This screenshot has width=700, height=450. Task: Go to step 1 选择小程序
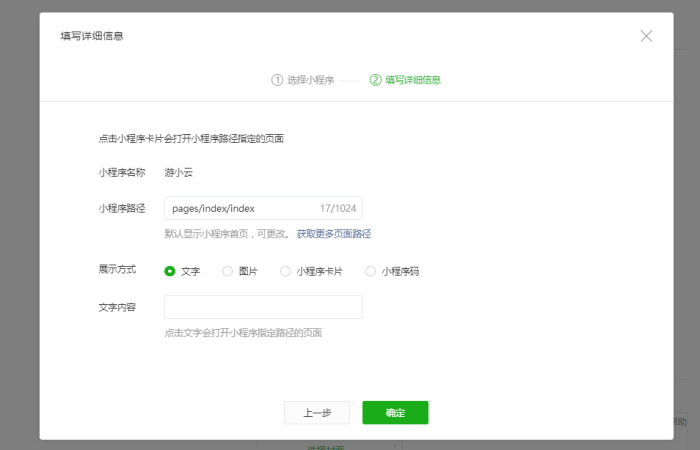click(303, 80)
